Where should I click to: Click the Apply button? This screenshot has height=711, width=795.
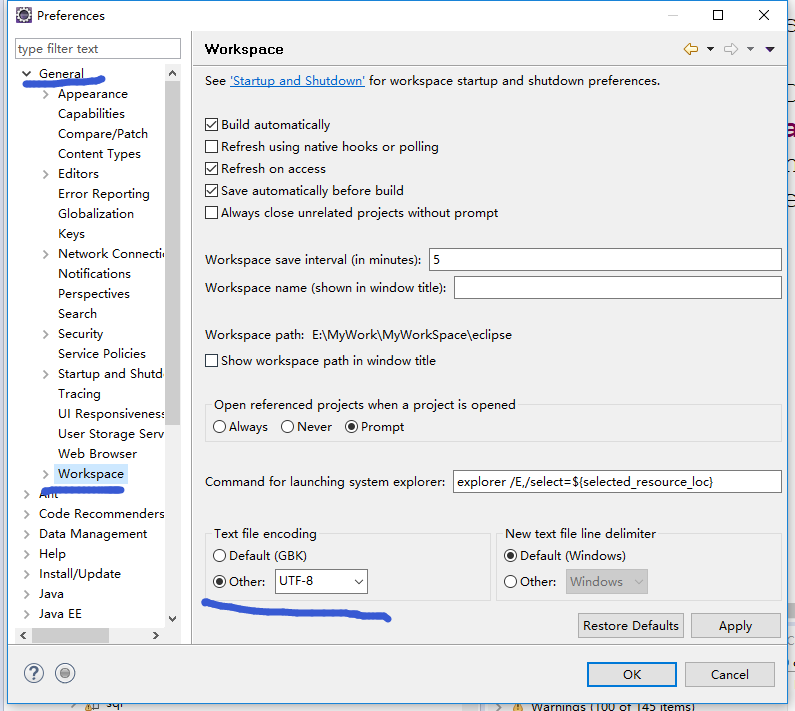(735, 625)
